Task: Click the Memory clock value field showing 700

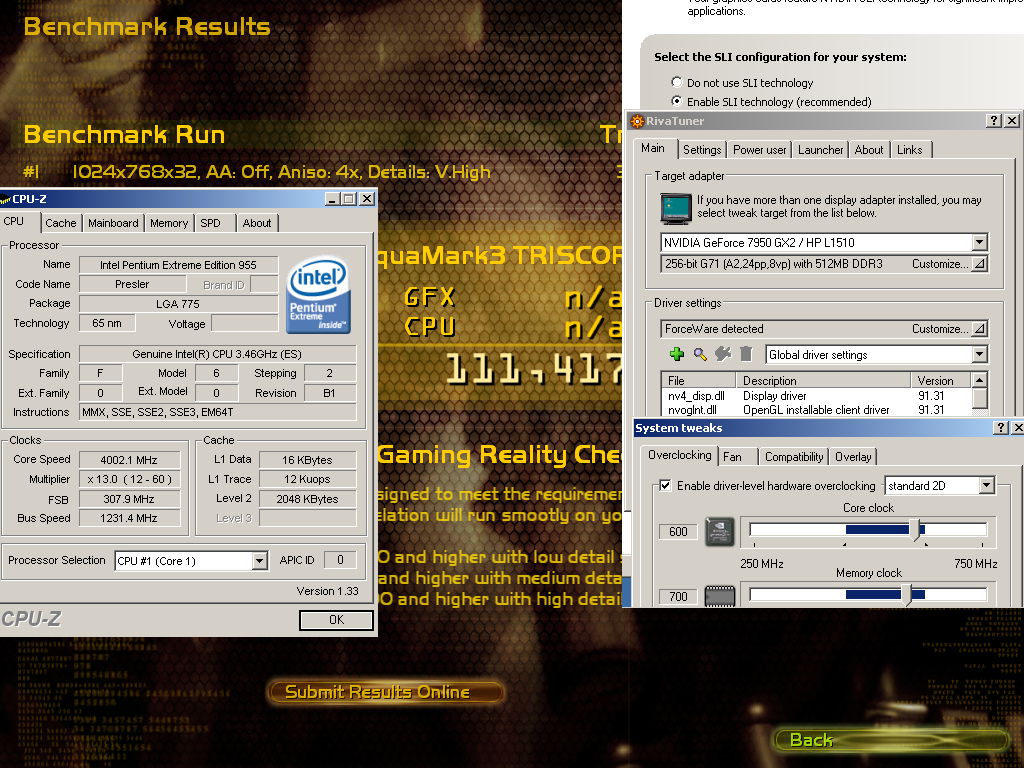Action: tap(679, 596)
